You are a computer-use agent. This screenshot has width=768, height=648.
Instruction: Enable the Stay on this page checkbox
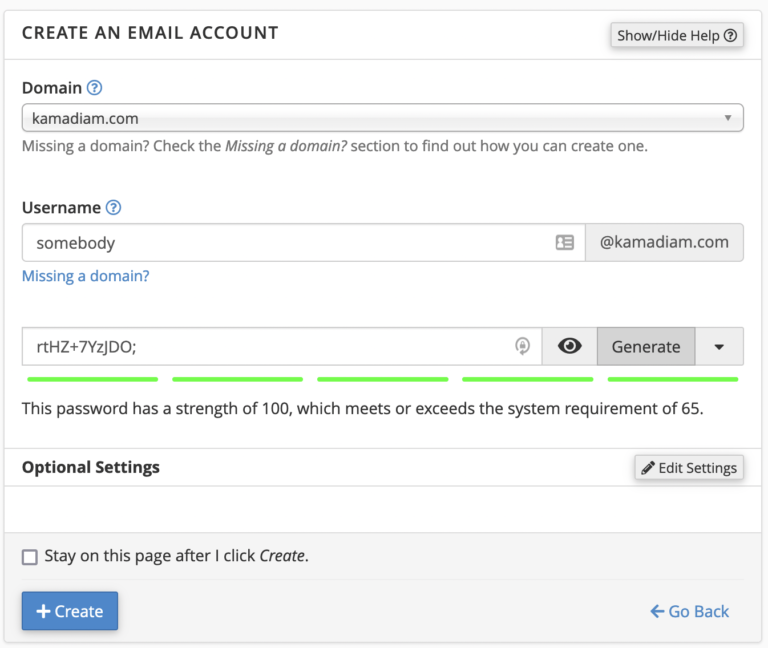point(30,556)
